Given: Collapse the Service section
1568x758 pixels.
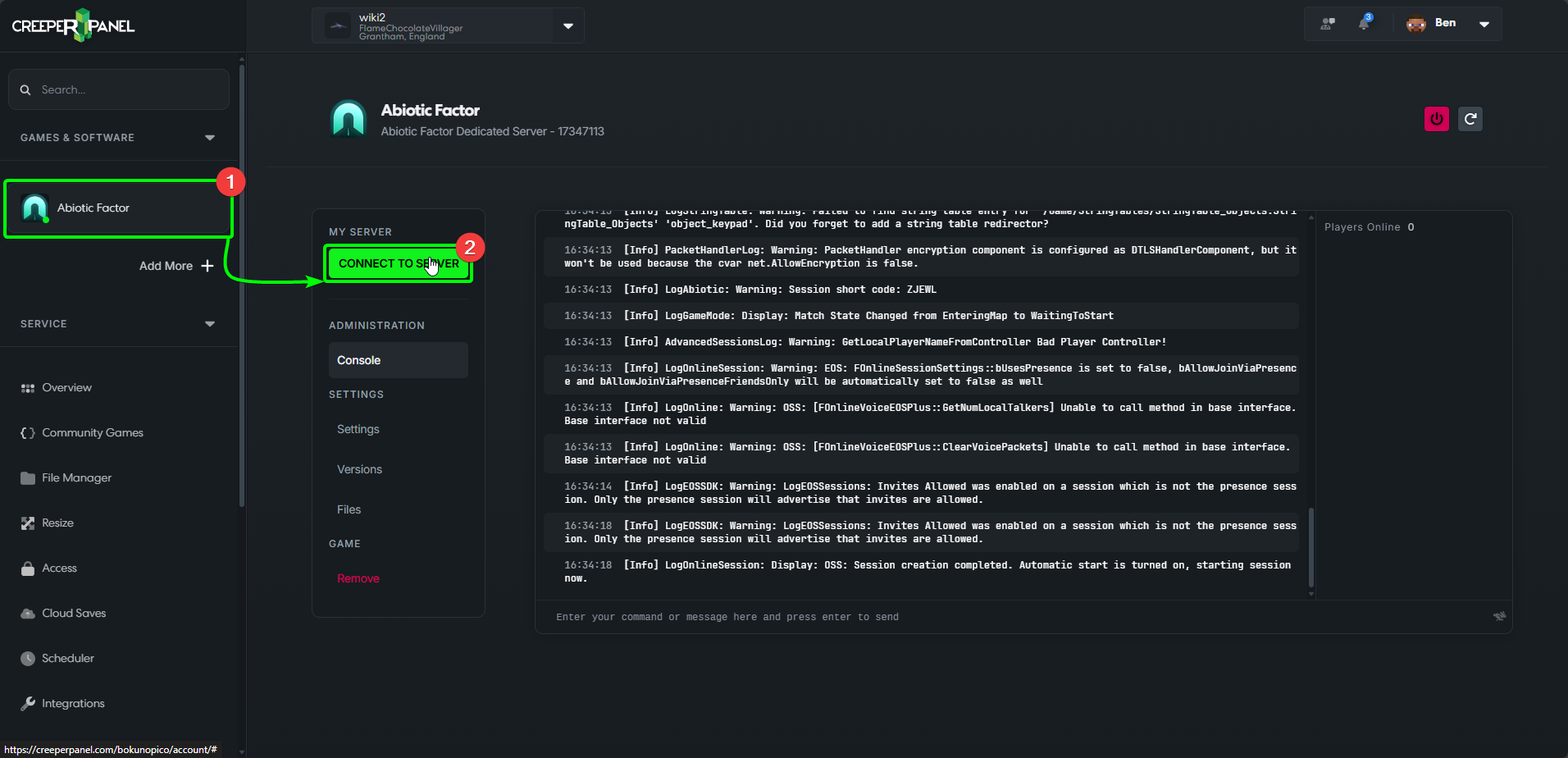Looking at the screenshot, I should click(210, 324).
